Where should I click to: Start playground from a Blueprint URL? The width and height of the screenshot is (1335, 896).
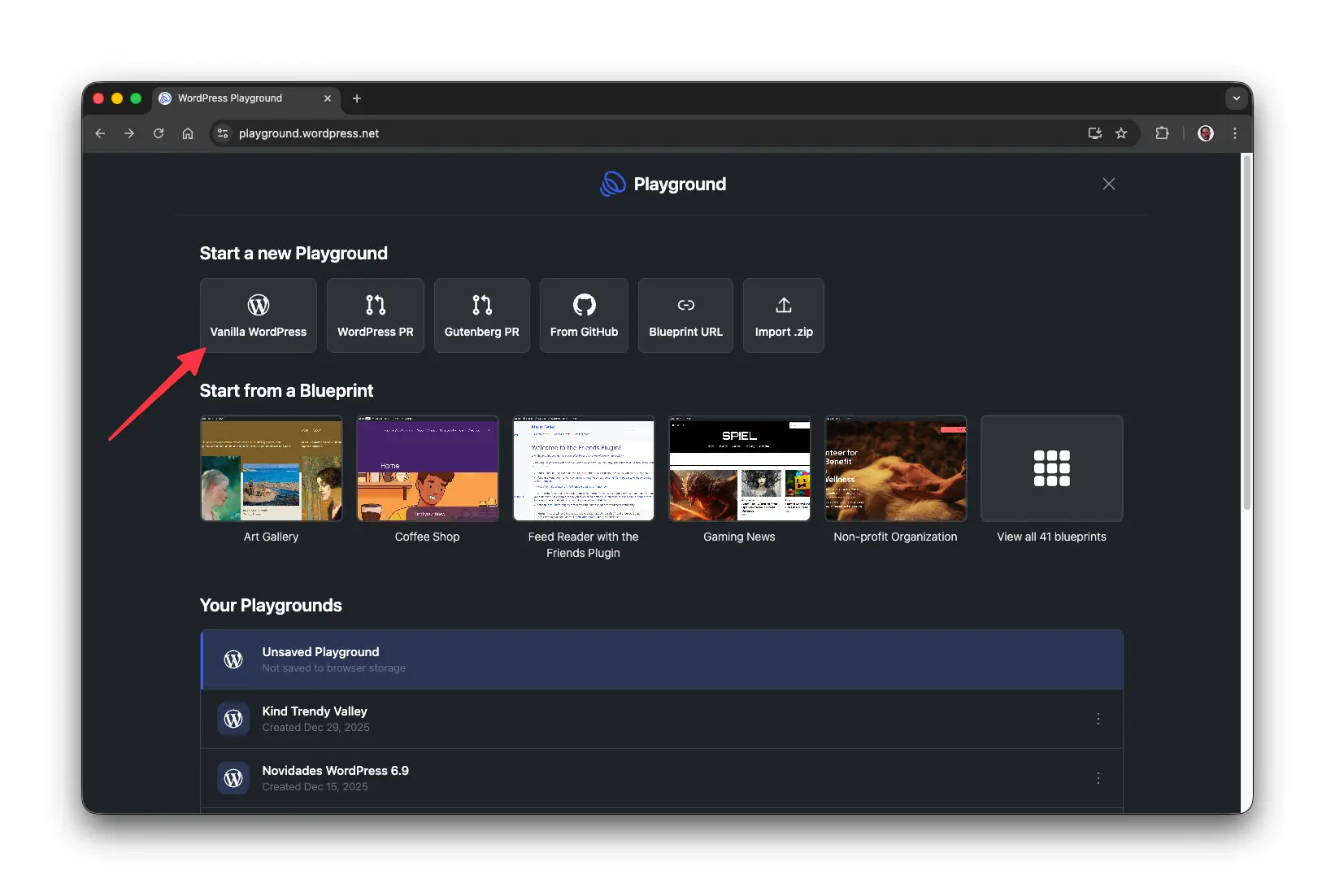[x=685, y=315]
